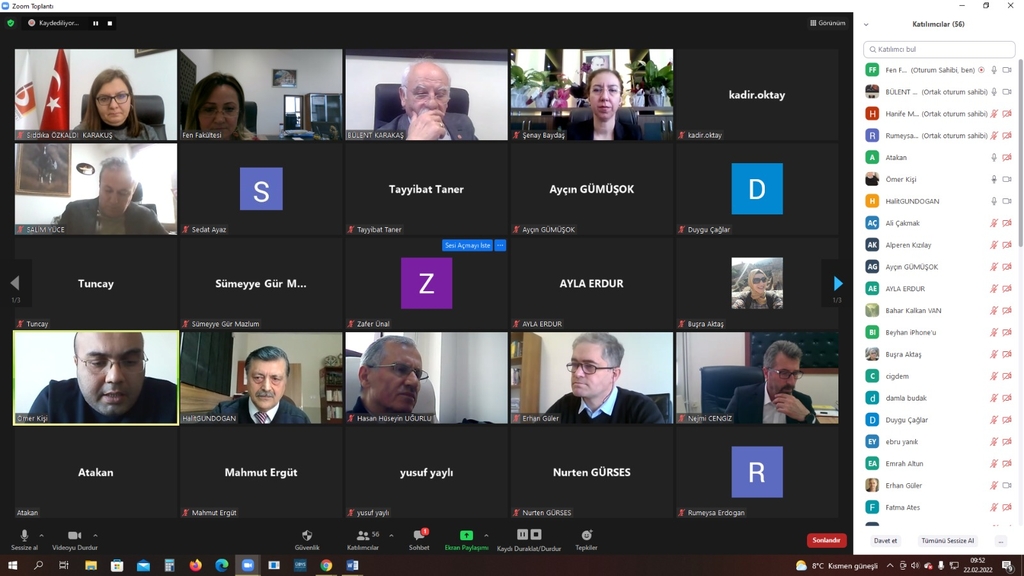
Task: Expand video options arrow beside Videoyu Durdur
Action: (x=95, y=535)
